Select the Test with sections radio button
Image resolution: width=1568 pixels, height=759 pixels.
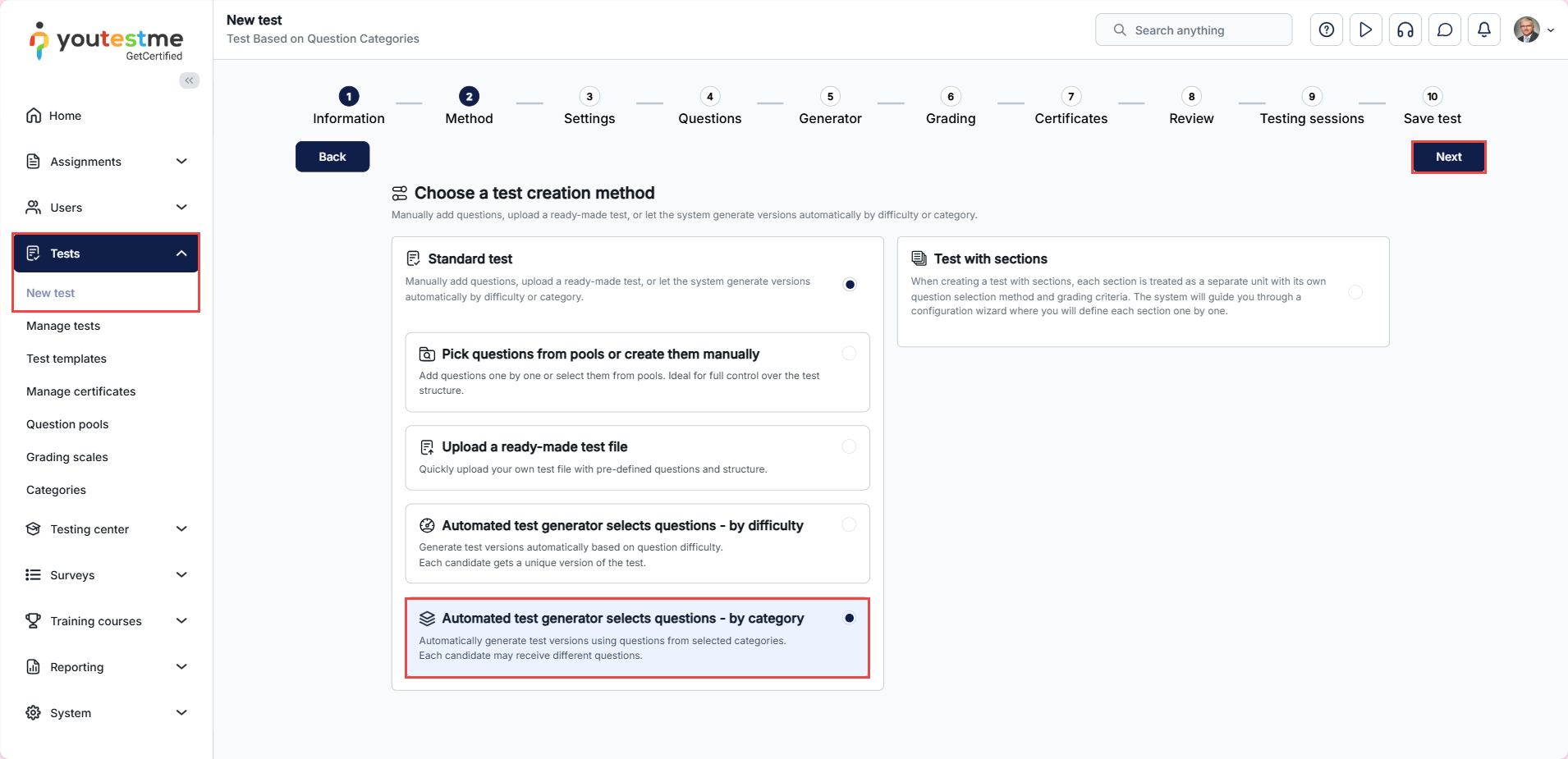(1355, 292)
